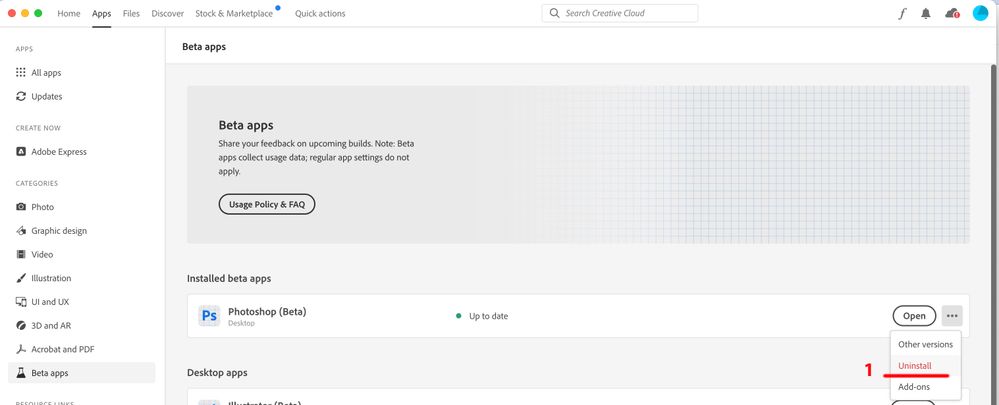Click the Adobe Express logo icon
999x405 pixels.
pyautogui.click(x=21, y=152)
